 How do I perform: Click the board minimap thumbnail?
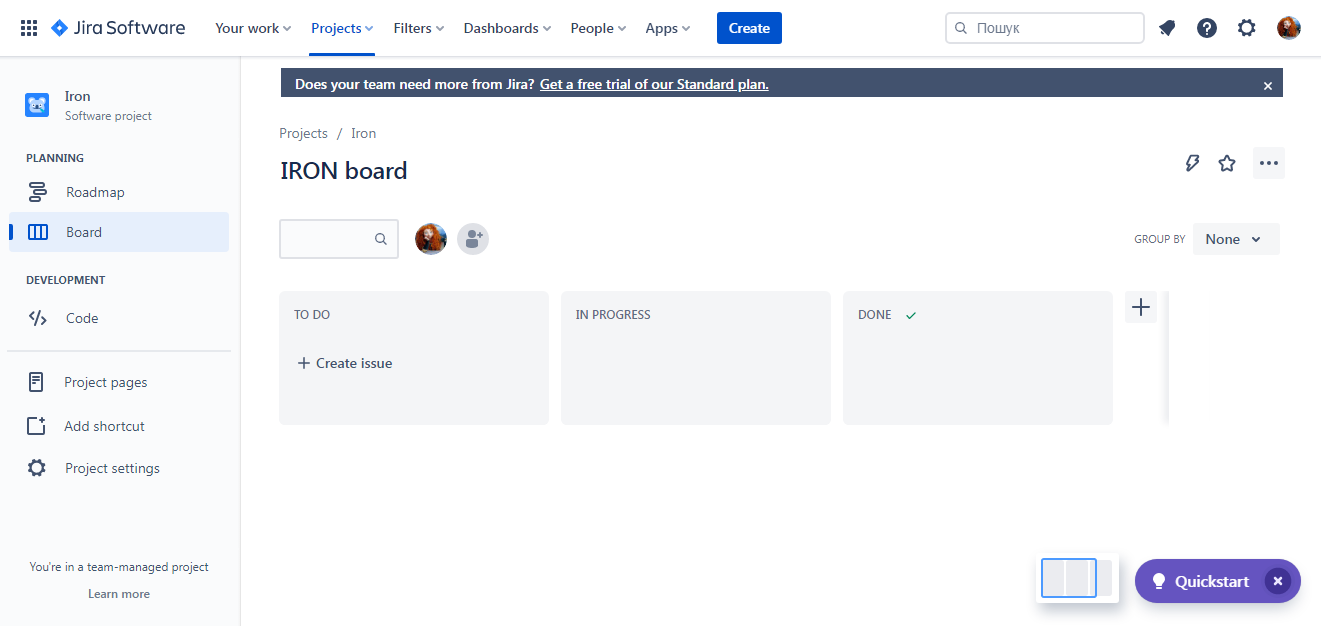coord(1077,578)
